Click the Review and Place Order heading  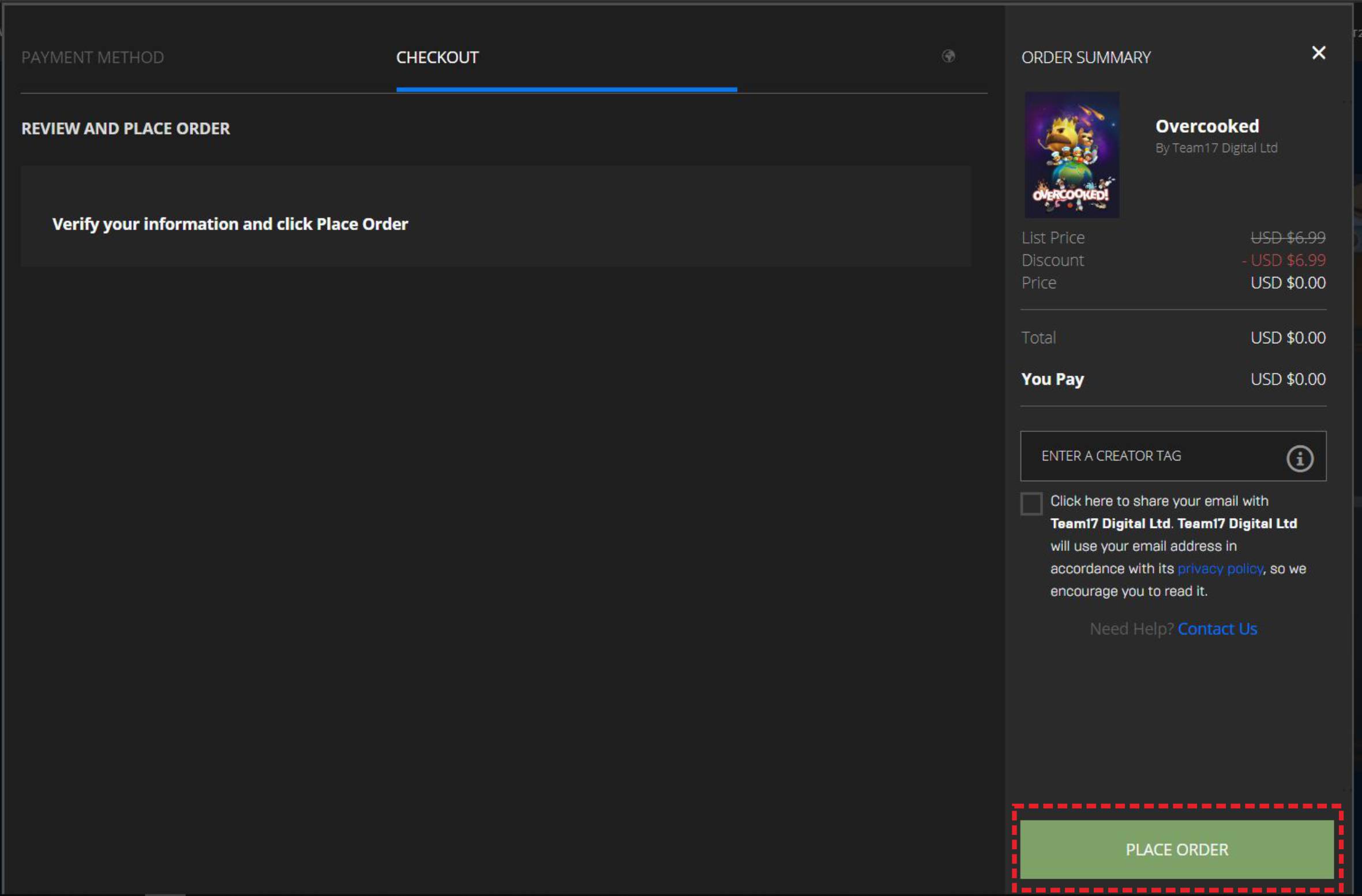click(x=125, y=128)
